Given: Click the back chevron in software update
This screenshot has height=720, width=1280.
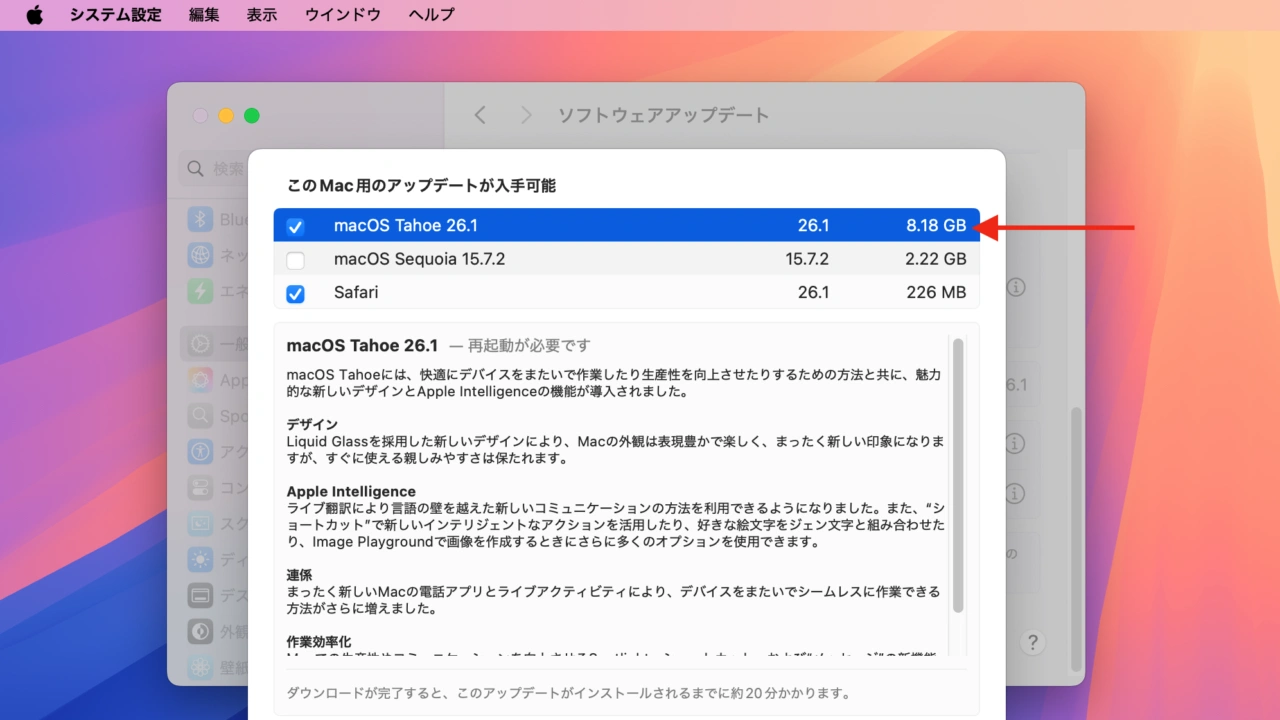Looking at the screenshot, I should [x=480, y=114].
